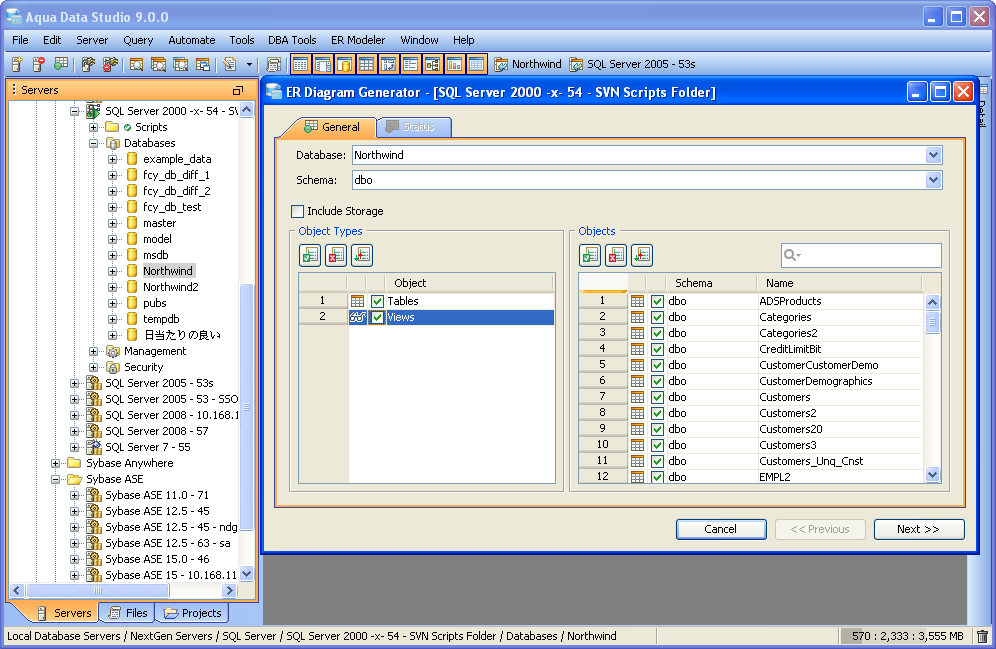Click the Next >> button
996x649 pixels.
click(x=918, y=529)
